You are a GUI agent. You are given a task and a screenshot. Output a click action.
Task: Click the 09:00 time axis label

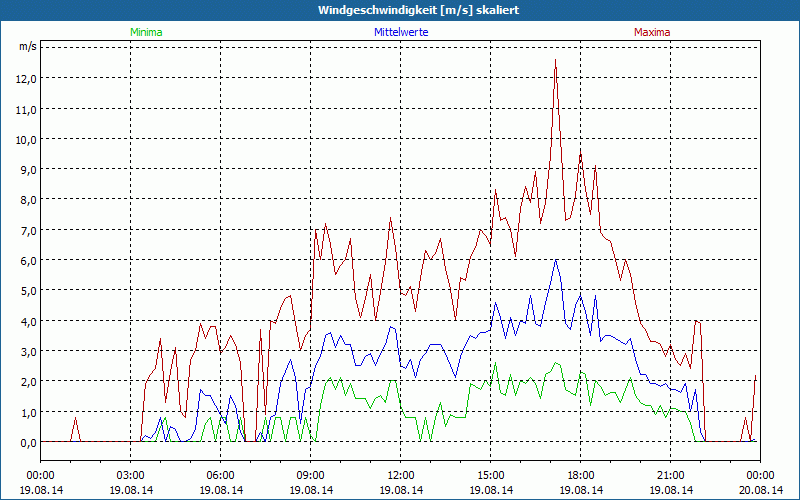(311, 476)
